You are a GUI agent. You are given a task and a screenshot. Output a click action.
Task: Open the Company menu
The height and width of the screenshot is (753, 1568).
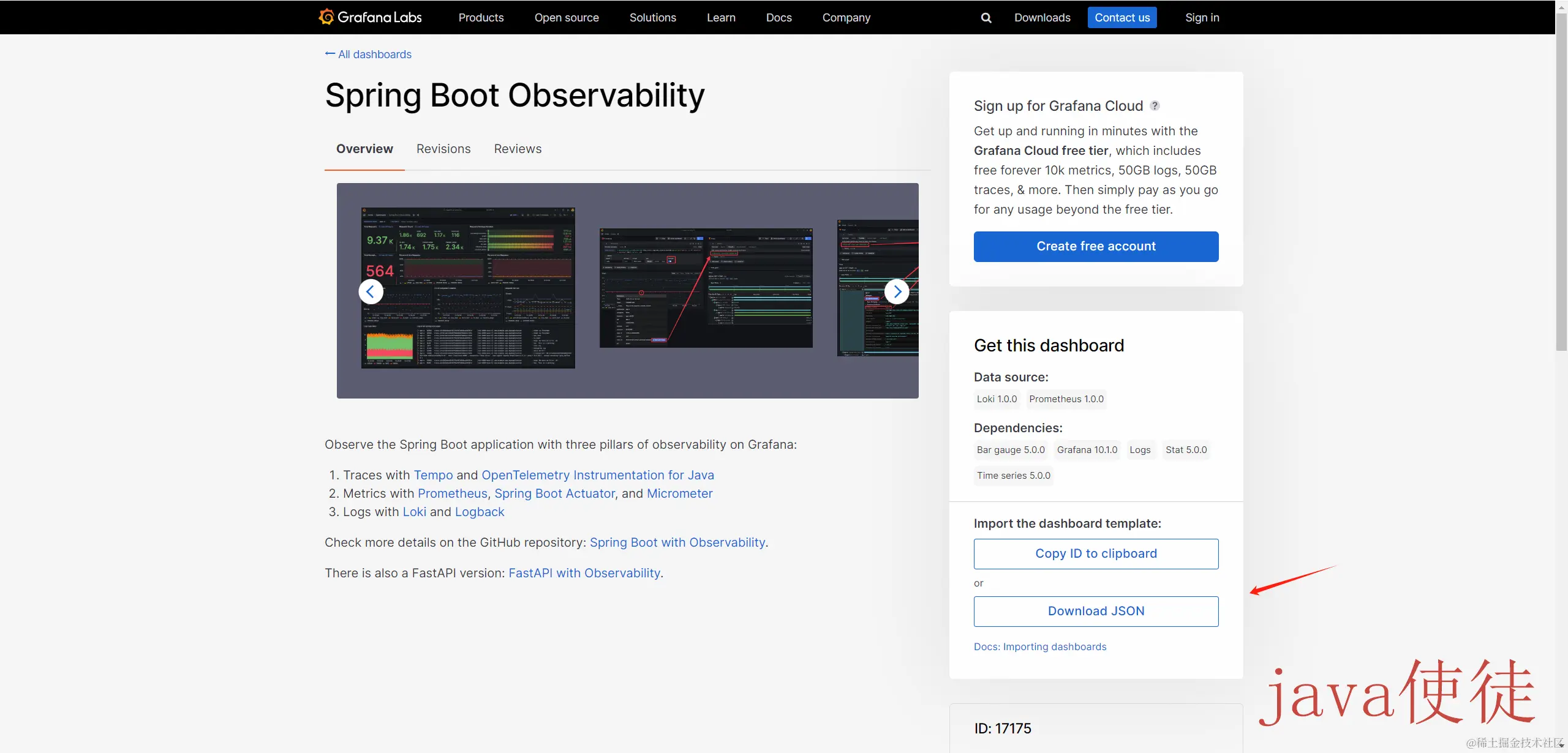pyautogui.click(x=846, y=18)
